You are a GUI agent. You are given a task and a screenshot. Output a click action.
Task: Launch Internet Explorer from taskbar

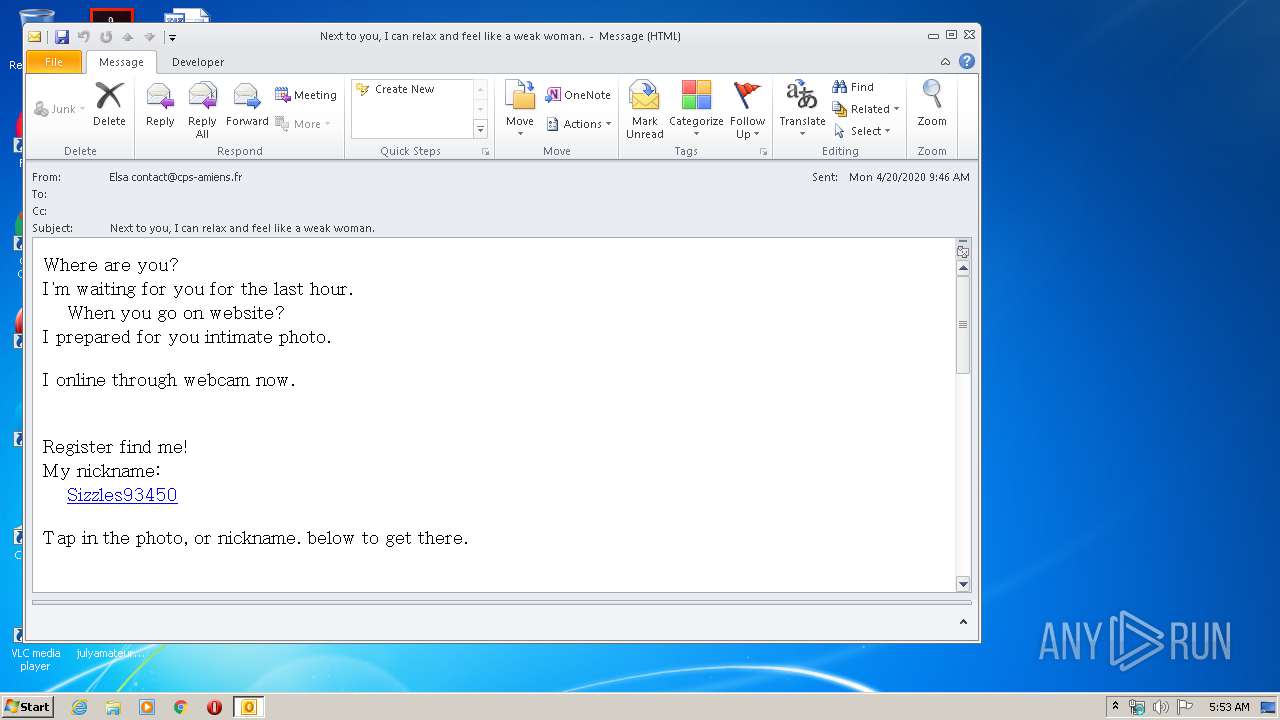coord(79,707)
